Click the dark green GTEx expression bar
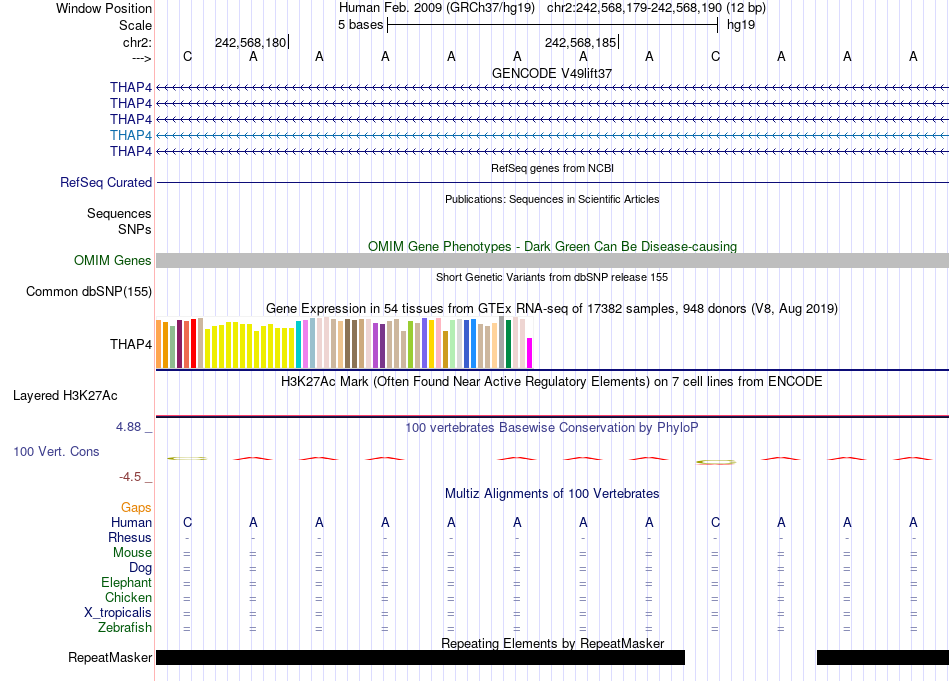The image size is (950, 681). [x=509, y=344]
